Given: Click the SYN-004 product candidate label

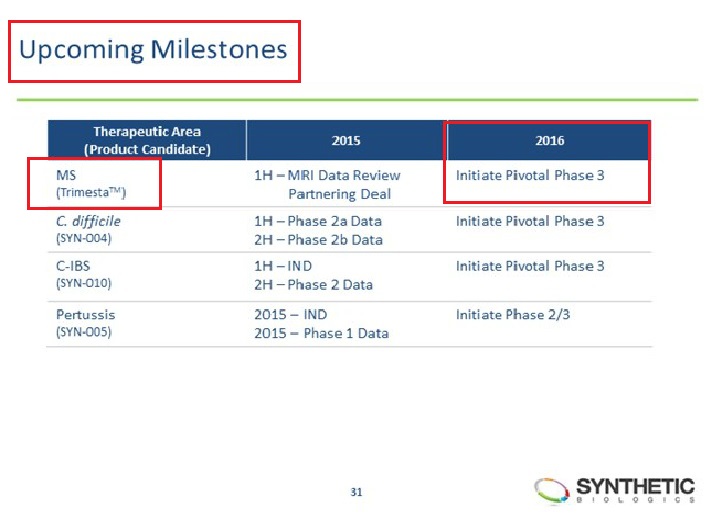Looking at the screenshot, I should click(x=83, y=239).
